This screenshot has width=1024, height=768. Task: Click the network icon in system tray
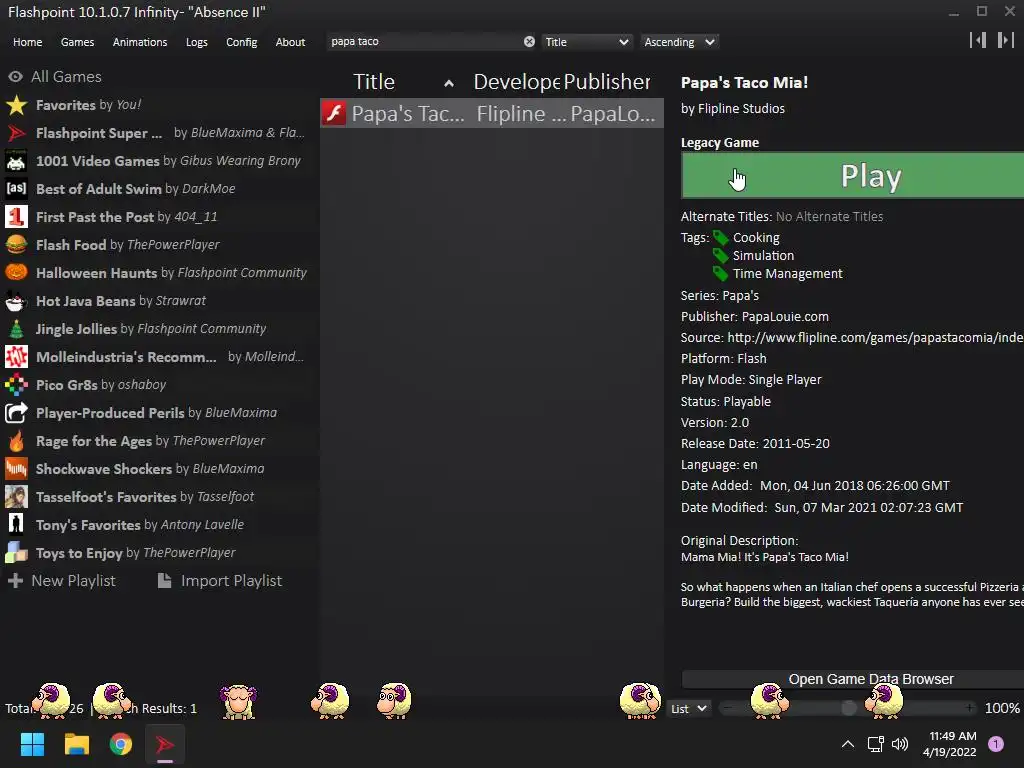point(875,744)
